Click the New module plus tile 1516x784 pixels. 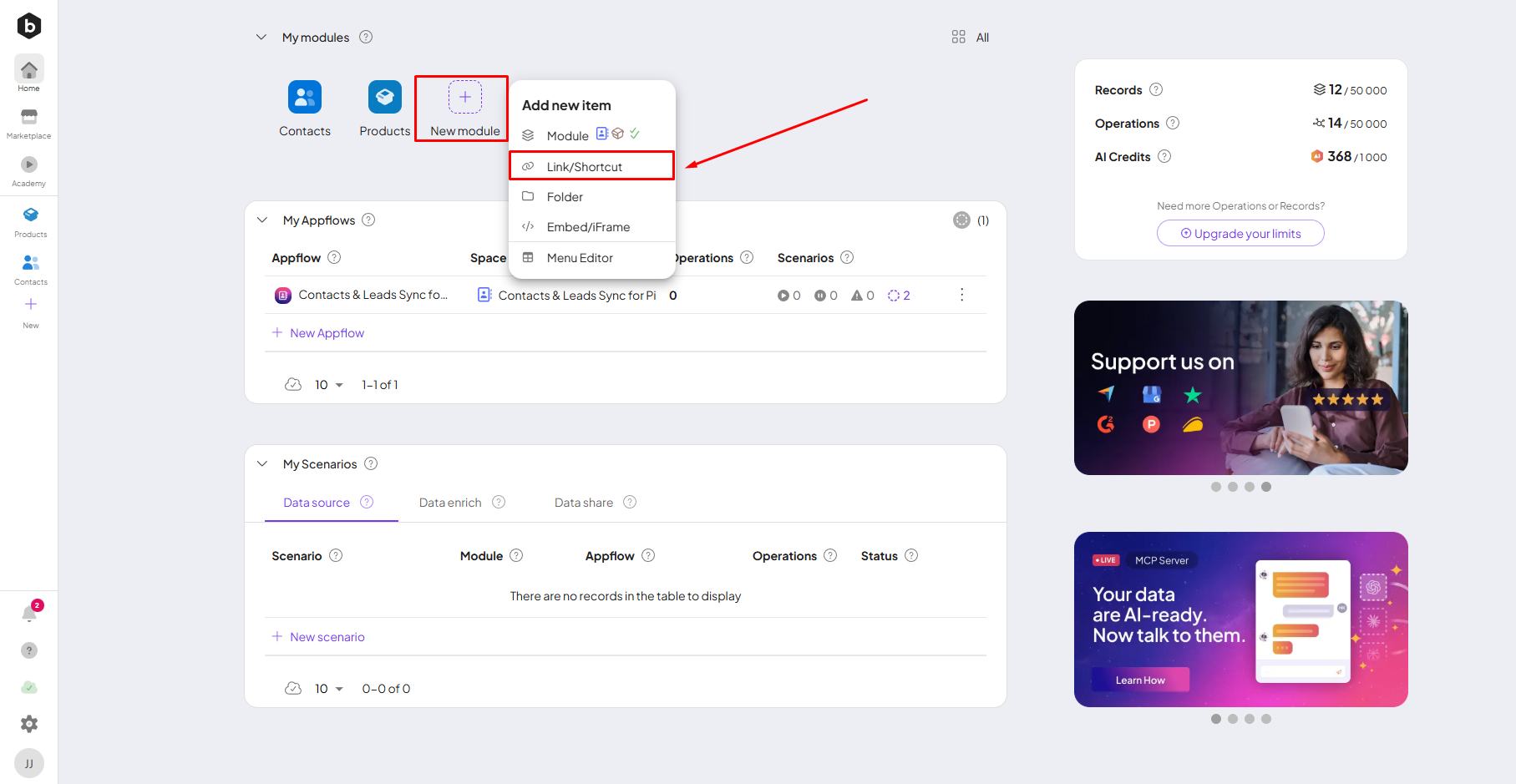[x=464, y=108]
